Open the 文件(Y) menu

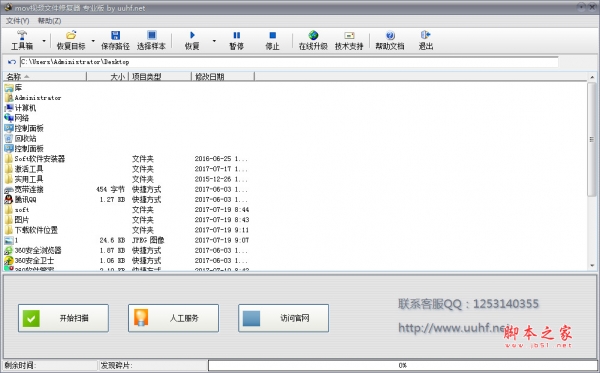[17, 21]
